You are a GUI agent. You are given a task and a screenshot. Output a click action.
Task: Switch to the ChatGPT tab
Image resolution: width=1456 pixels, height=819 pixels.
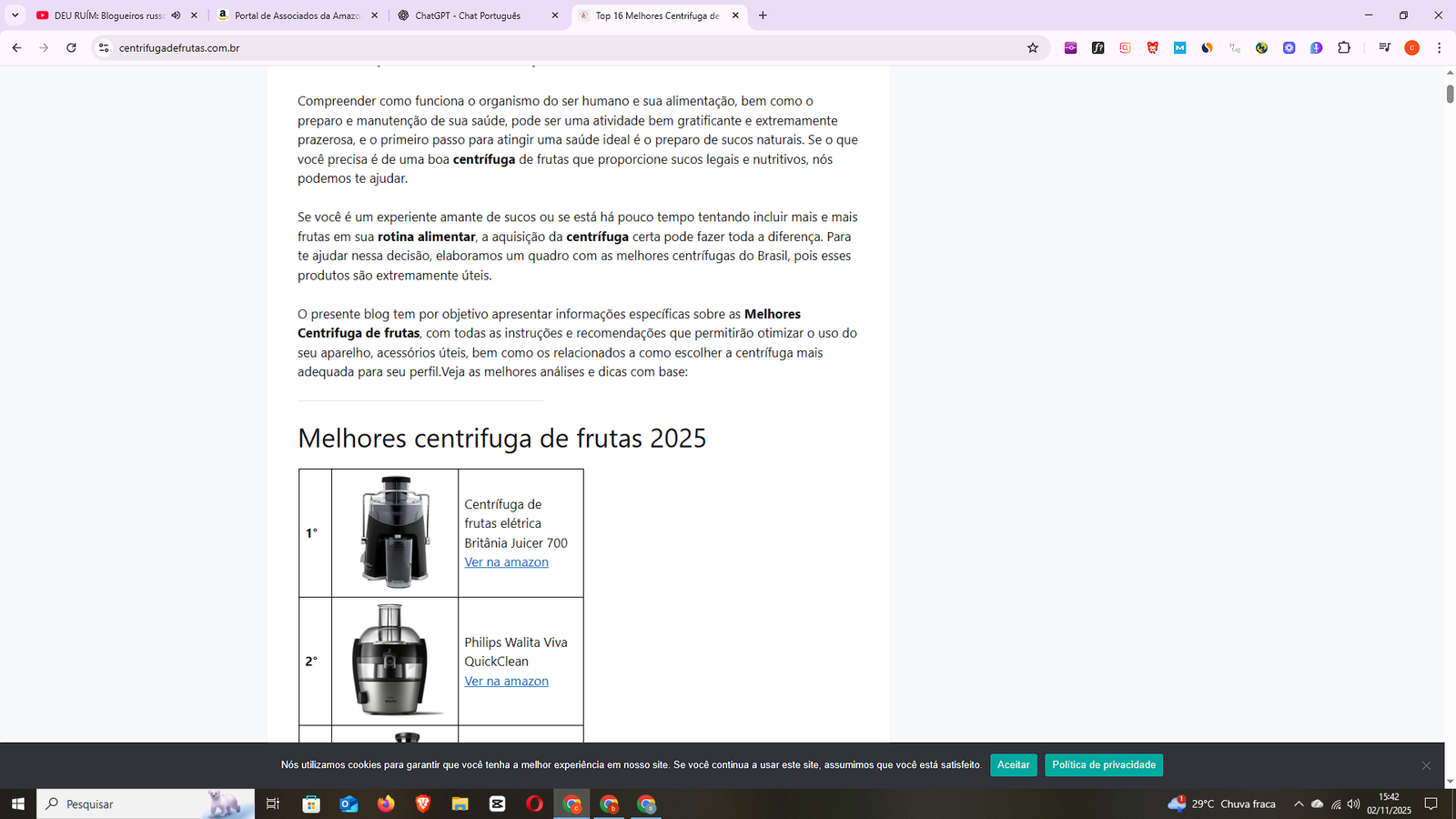tap(468, 15)
